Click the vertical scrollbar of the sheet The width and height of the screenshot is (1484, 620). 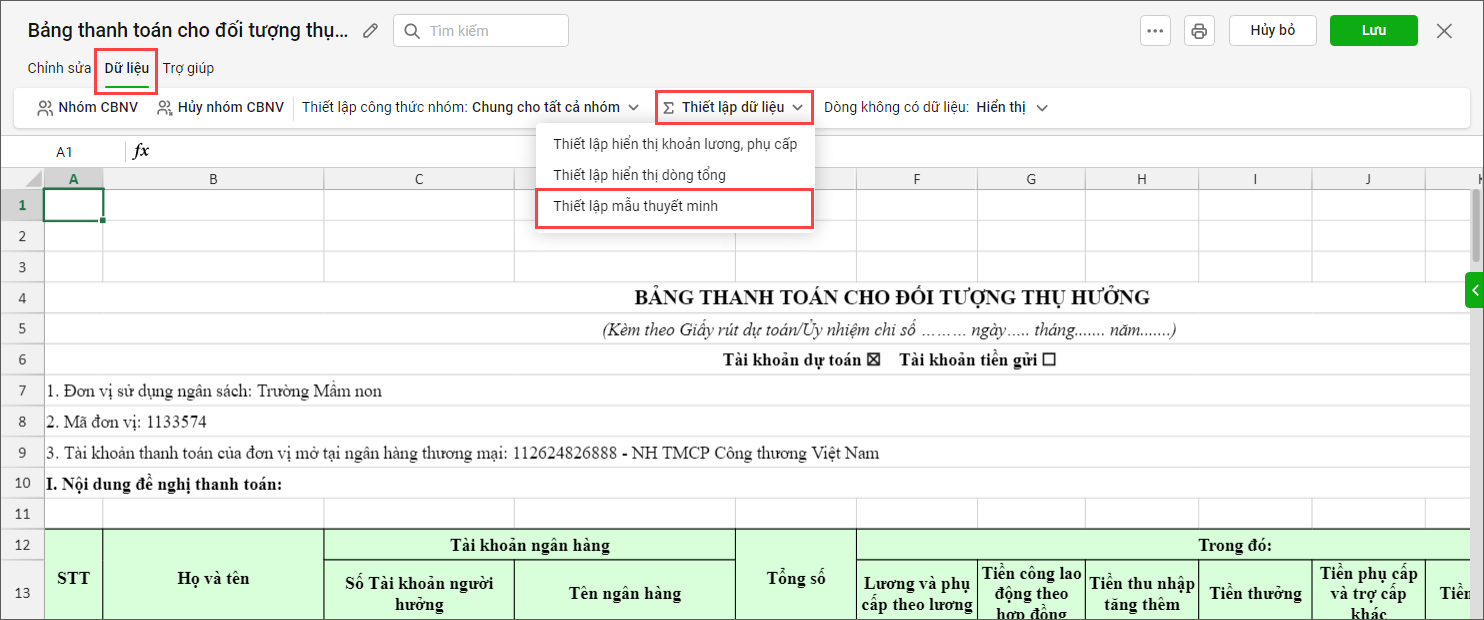(1476, 230)
